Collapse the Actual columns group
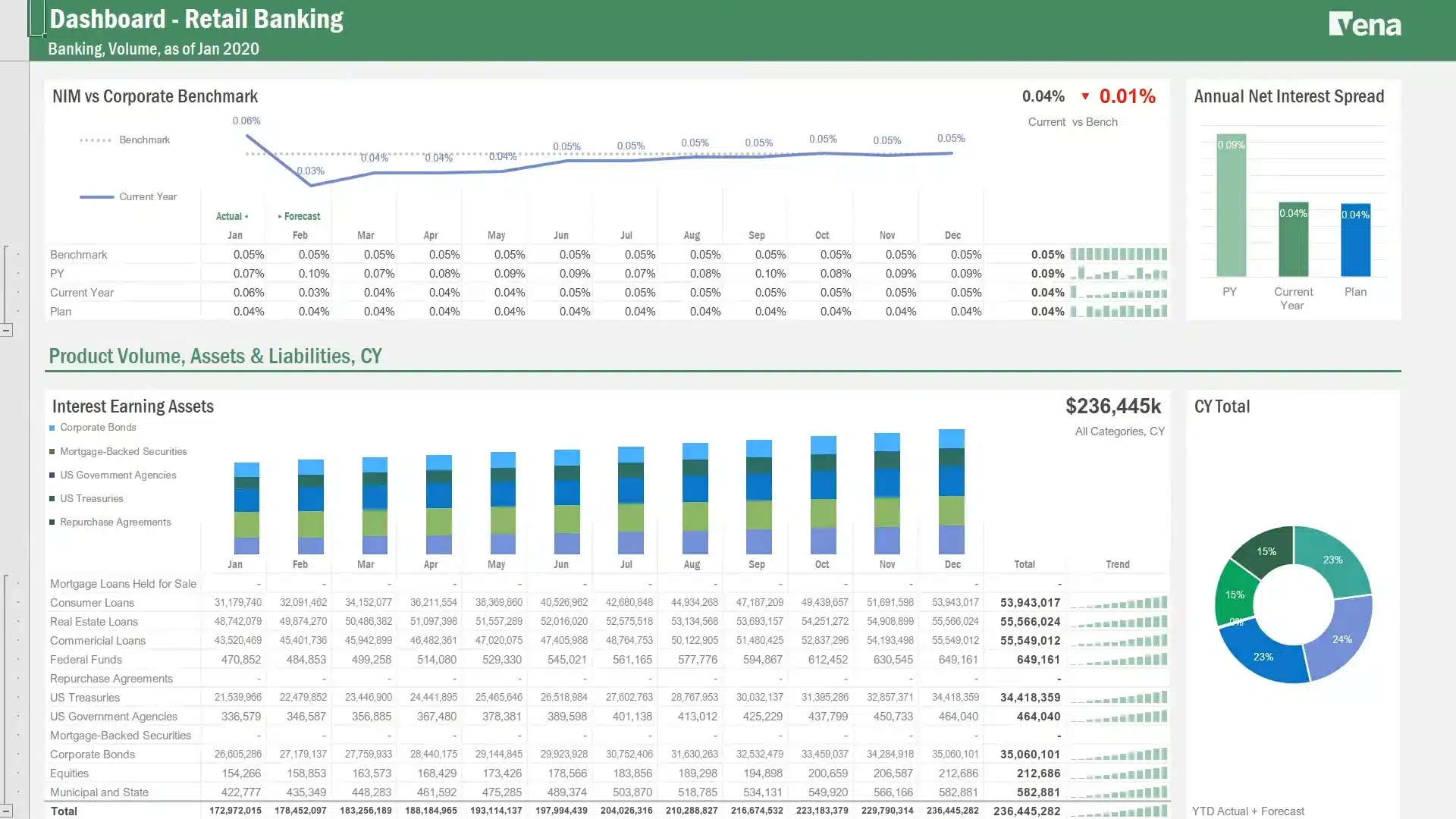1456x819 pixels. [x=246, y=216]
